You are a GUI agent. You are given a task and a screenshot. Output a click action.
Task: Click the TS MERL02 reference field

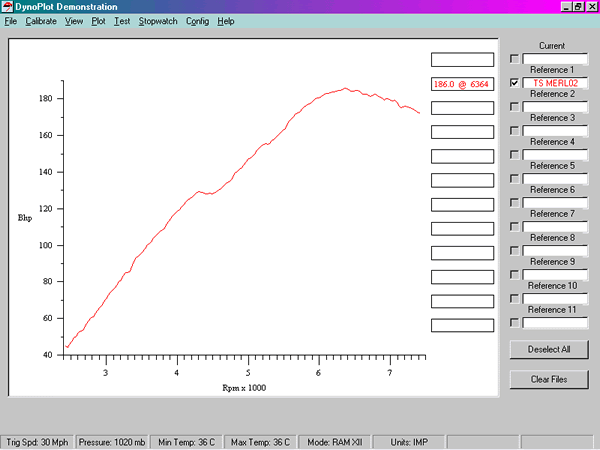(x=555, y=83)
